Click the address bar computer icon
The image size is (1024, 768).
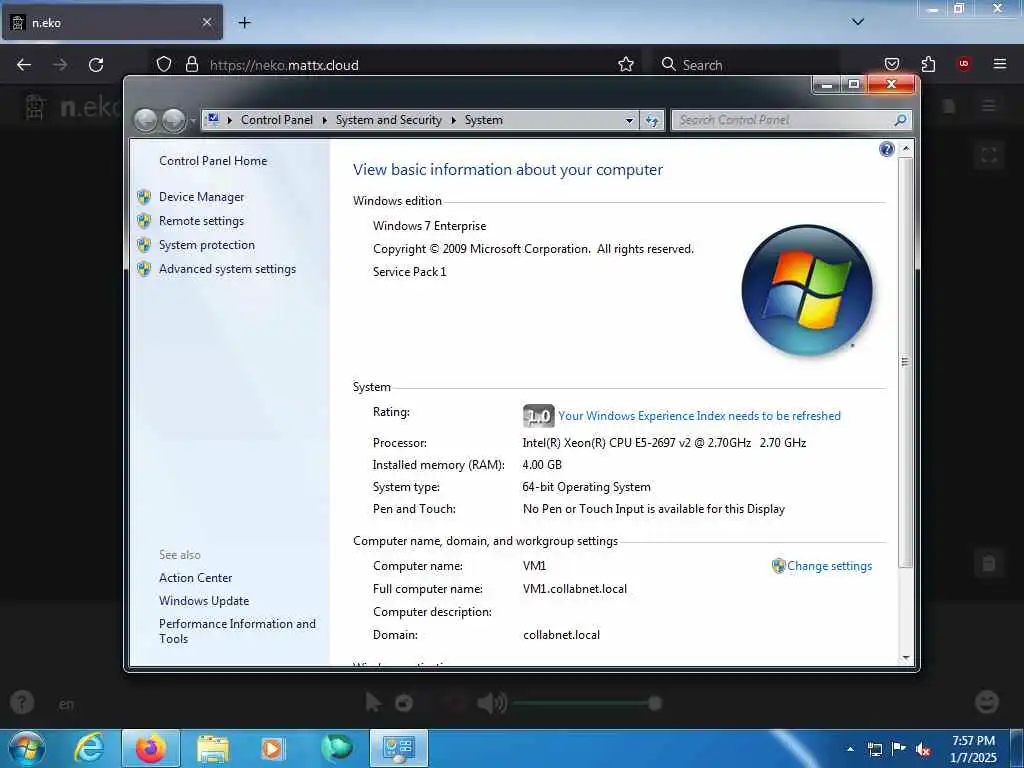point(213,120)
